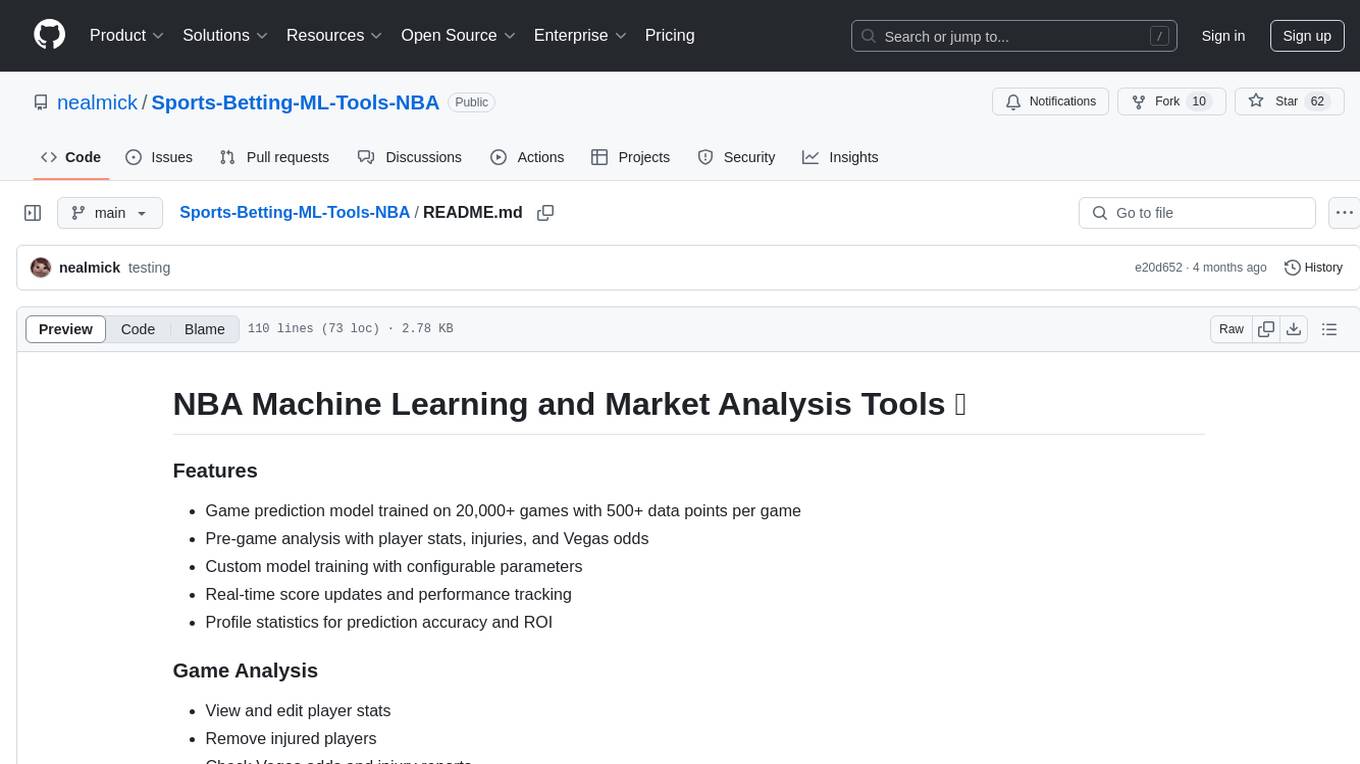Viewport: 1360px width, 764px height.
Task: View the file History
Action: pyautogui.click(x=1313, y=268)
